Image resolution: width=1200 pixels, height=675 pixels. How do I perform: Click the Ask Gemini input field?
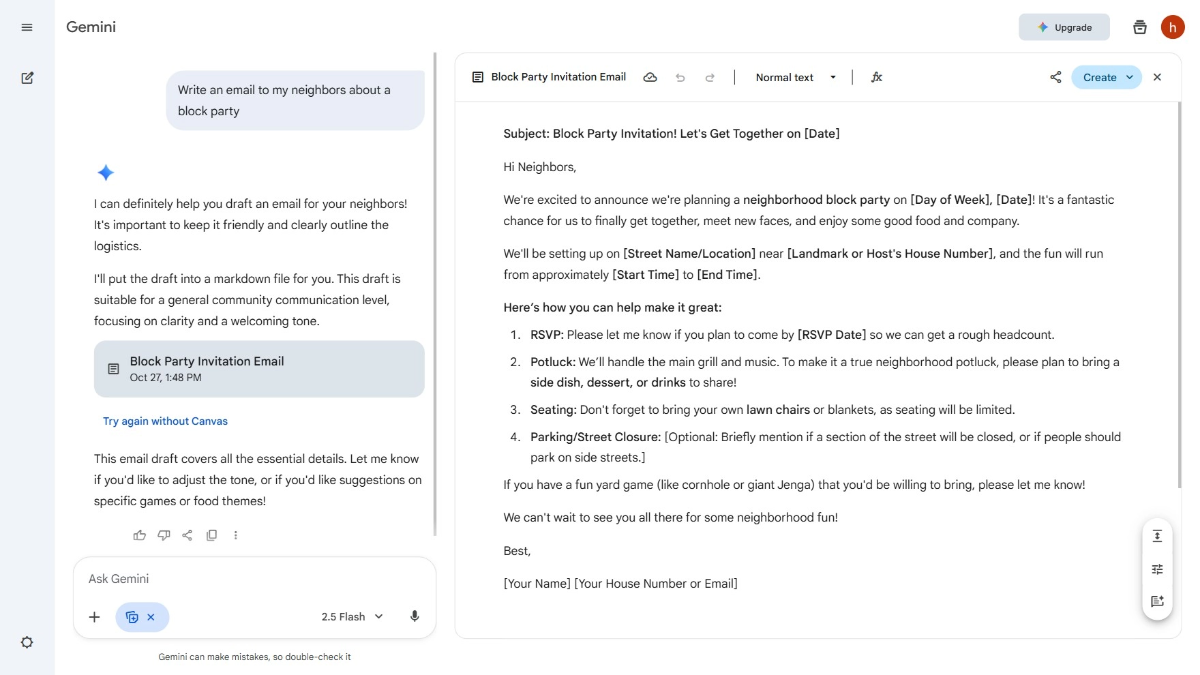tap(240, 579)
